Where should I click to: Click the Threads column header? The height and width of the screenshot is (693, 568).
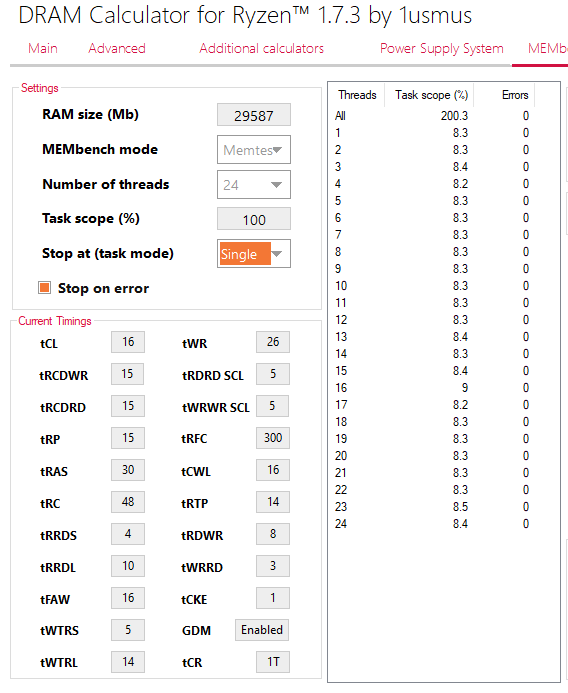[x=357, y=95]
